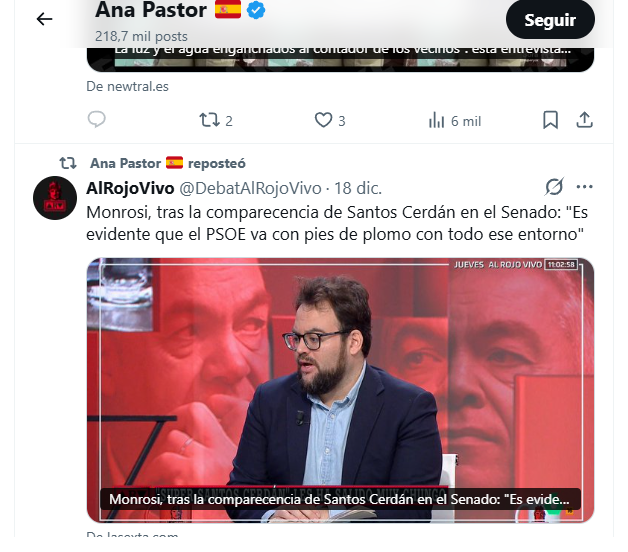Open the Grok slash-circle icon on AlRojoVivo post
The width and height of the screenshot is (628, 552).
click(x=554, y=187)
